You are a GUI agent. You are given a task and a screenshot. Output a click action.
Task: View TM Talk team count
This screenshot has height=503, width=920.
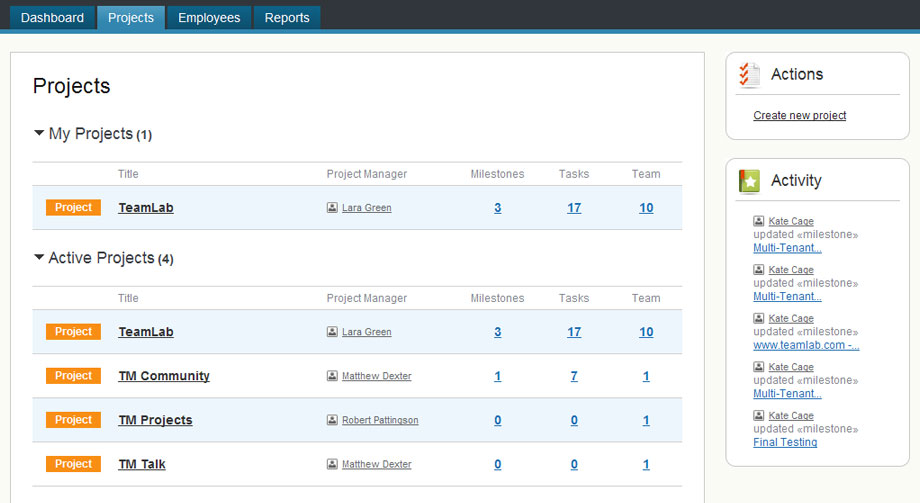646,464
